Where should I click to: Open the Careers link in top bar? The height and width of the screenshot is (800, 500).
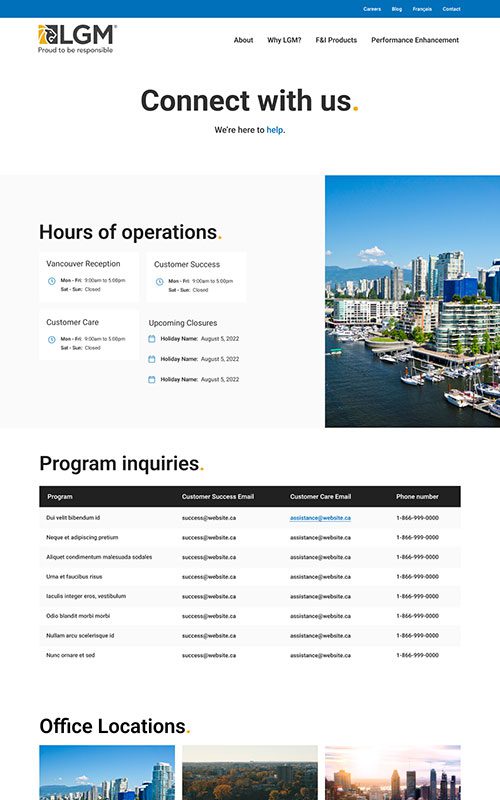tap(372, 9)
